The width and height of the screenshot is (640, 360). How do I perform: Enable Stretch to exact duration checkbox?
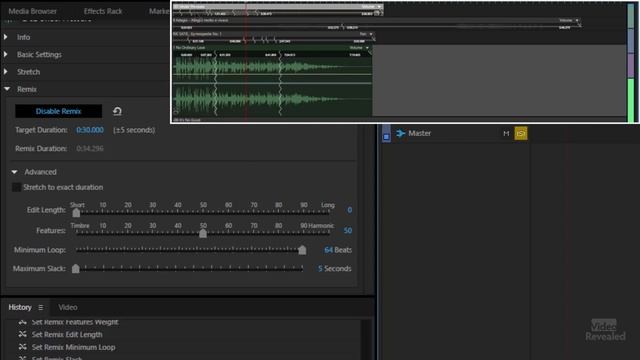tap(16, 187)
